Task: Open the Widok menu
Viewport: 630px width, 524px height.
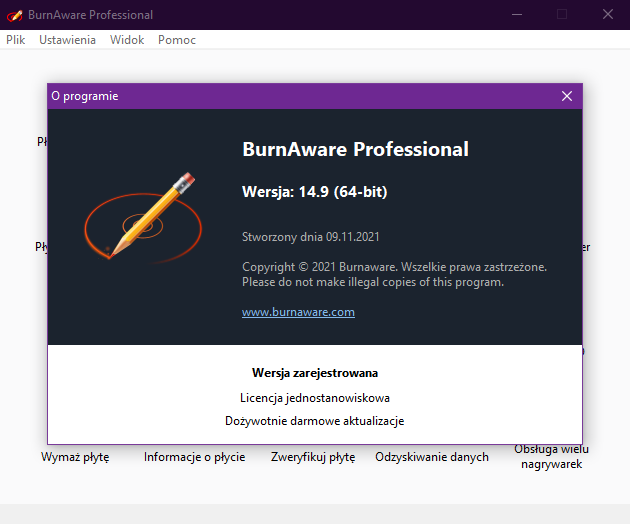Action: (127, 40)
